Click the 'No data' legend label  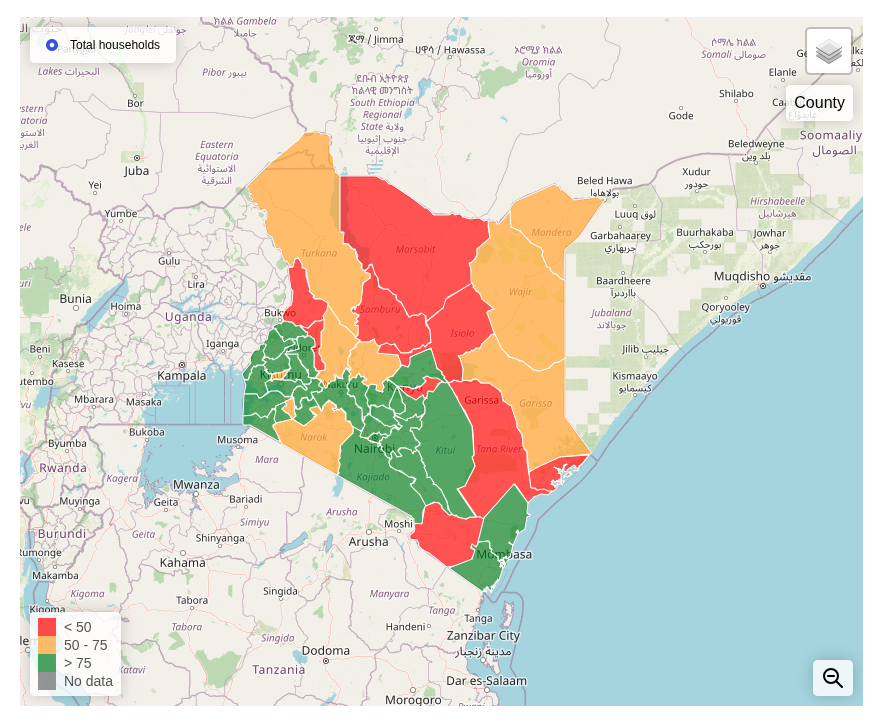pos(88,681)
